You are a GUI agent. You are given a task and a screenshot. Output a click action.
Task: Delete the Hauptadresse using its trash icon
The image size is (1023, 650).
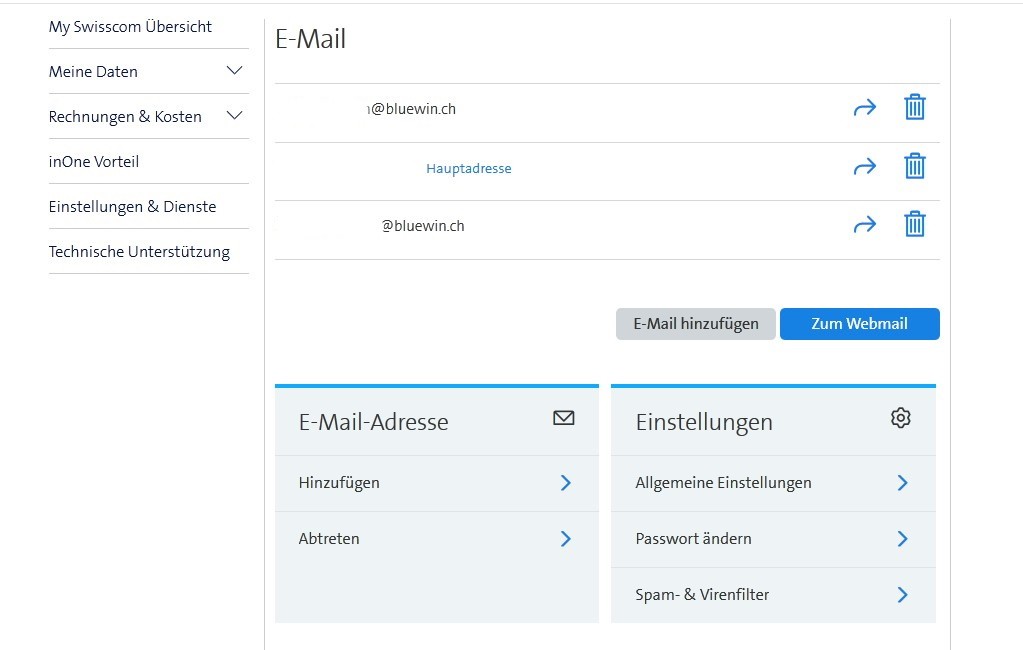914,165
